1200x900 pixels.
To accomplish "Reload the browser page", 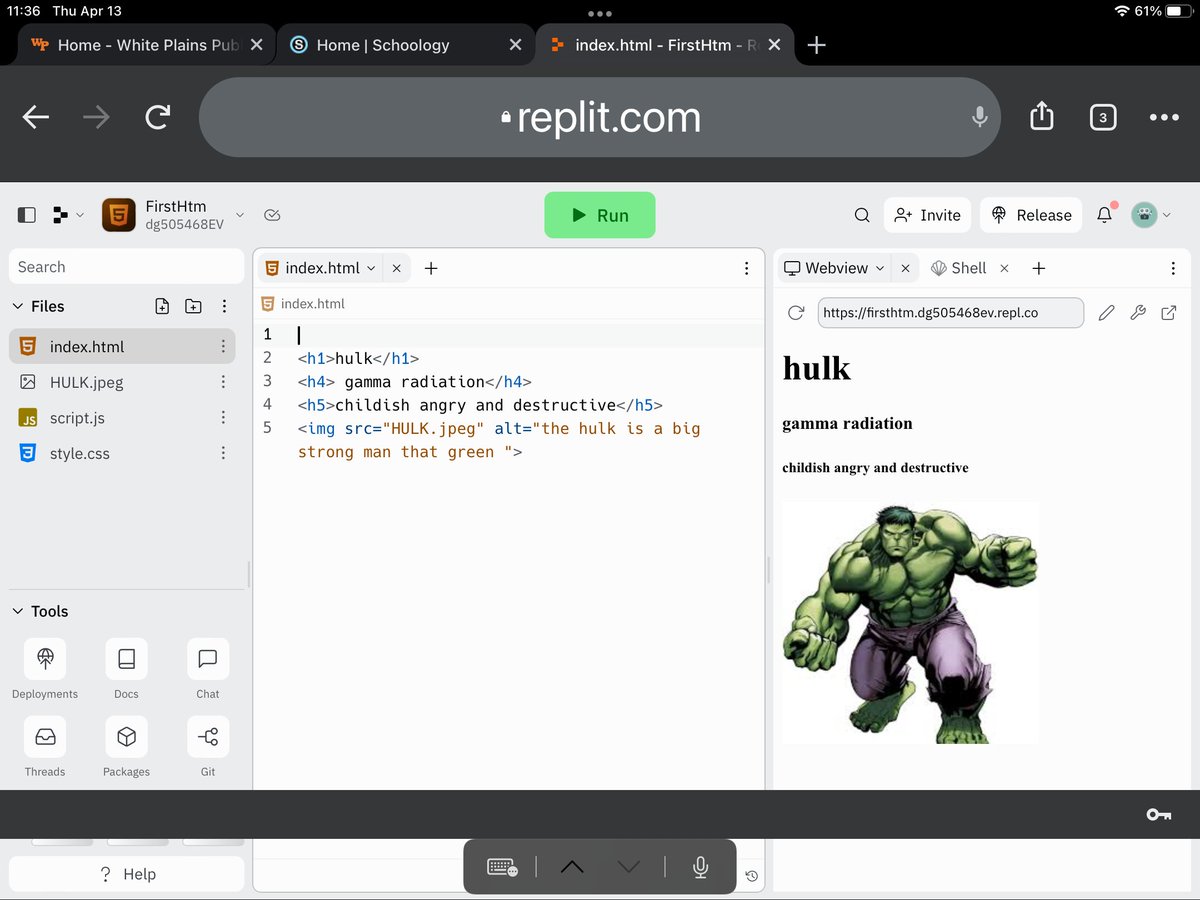I will tap(157, 117).
